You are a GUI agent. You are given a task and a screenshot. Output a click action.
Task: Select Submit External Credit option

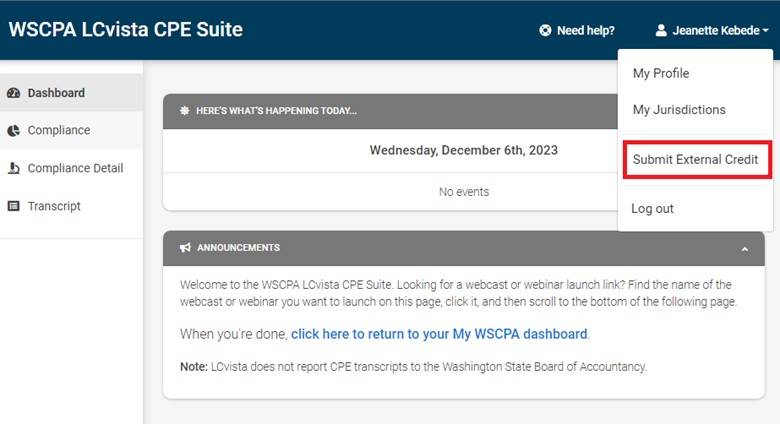695,159
